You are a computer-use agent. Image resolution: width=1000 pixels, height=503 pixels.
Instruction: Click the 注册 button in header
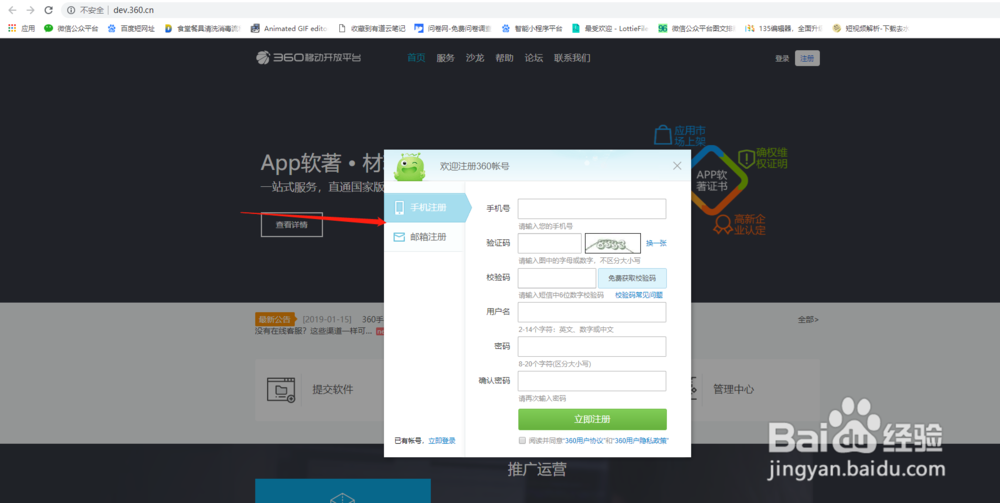807,58
